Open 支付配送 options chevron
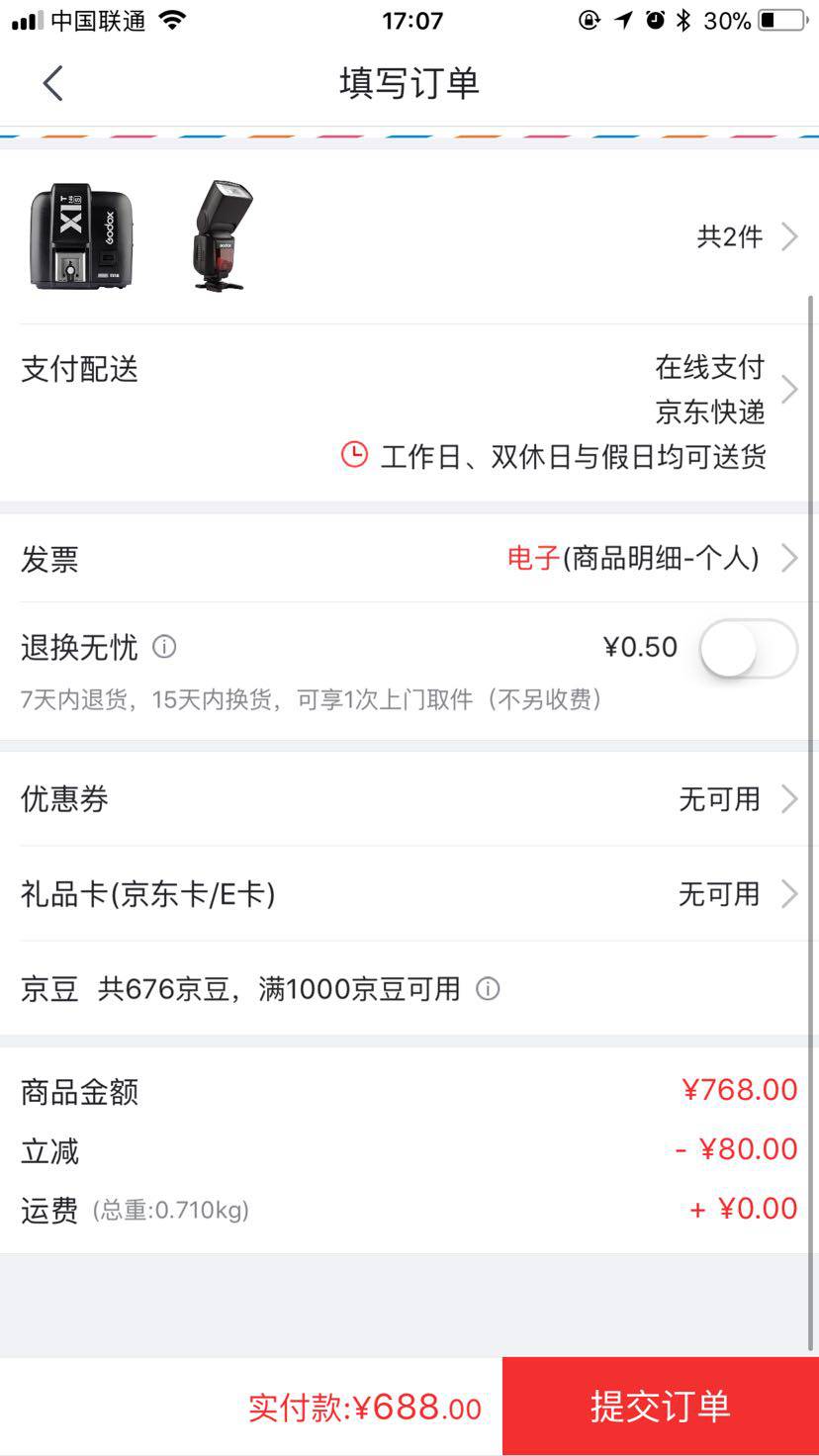 pyautogui.click(x=789, y=389)
